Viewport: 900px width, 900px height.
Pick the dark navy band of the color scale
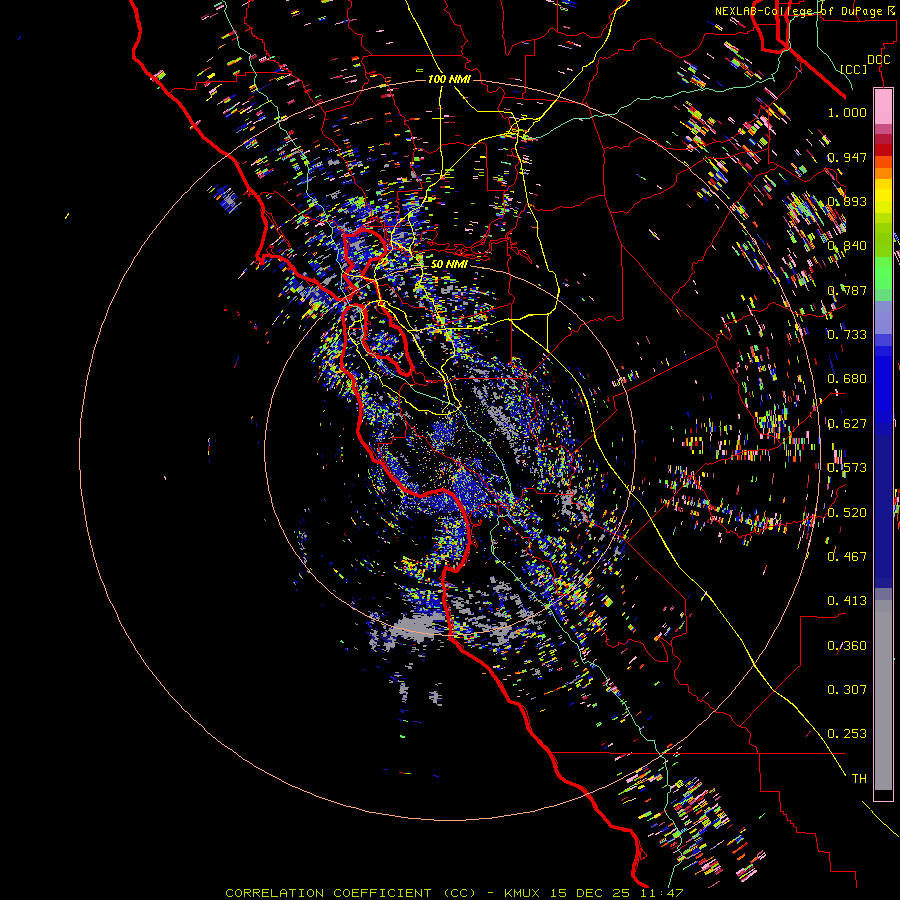[883, 511]
